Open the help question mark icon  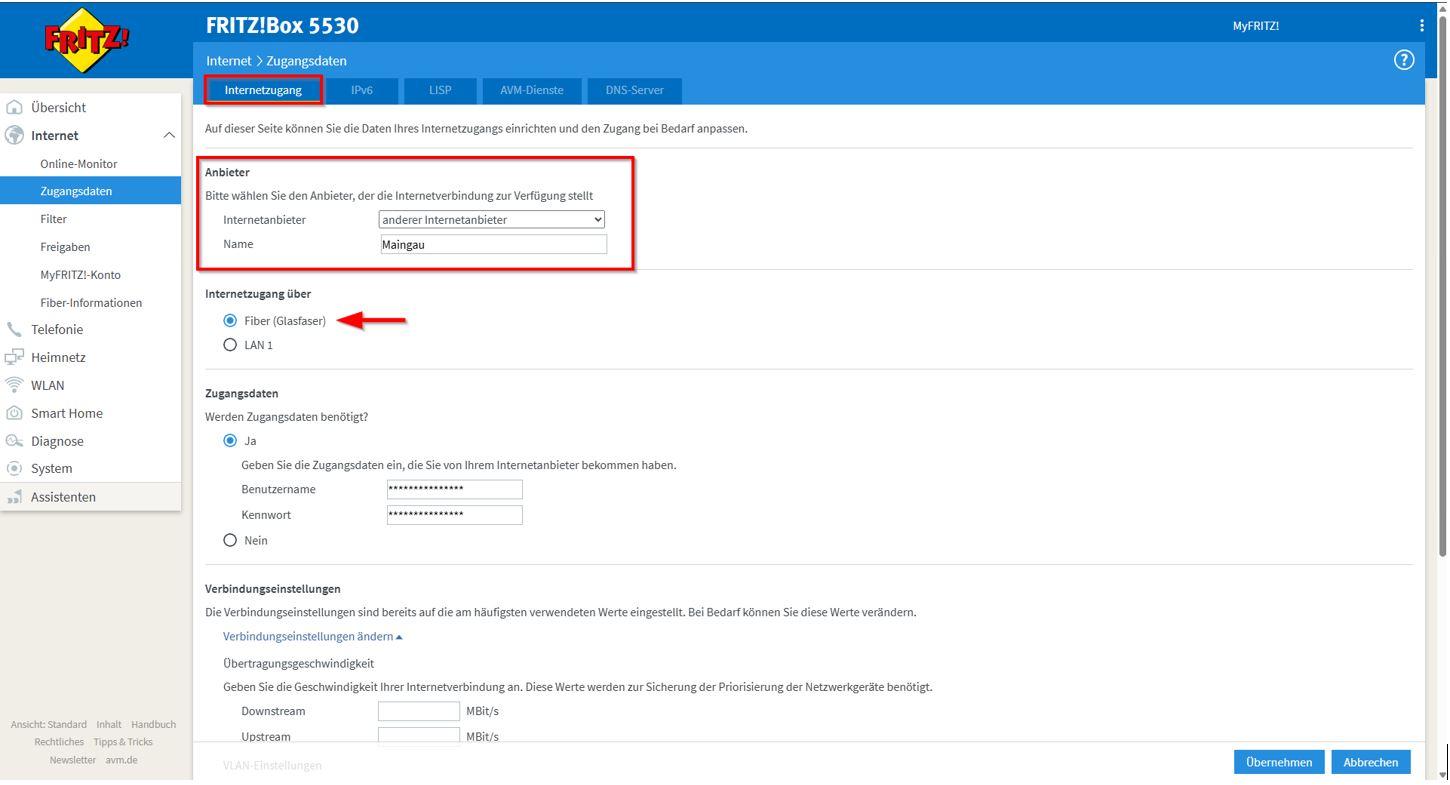[x=1404, y=60]
